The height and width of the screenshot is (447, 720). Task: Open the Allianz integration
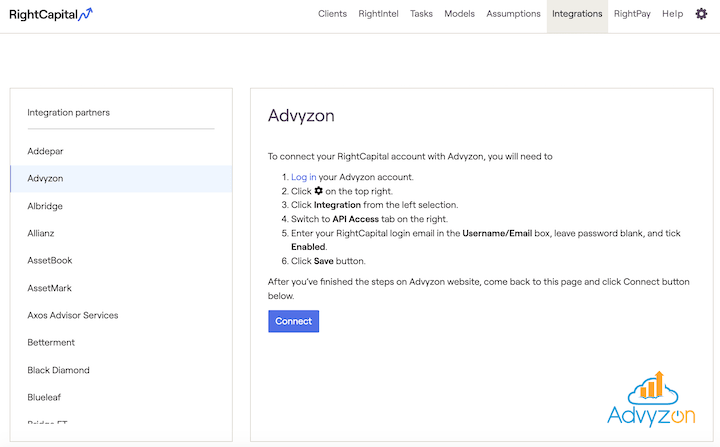click(x=121, y=233)
